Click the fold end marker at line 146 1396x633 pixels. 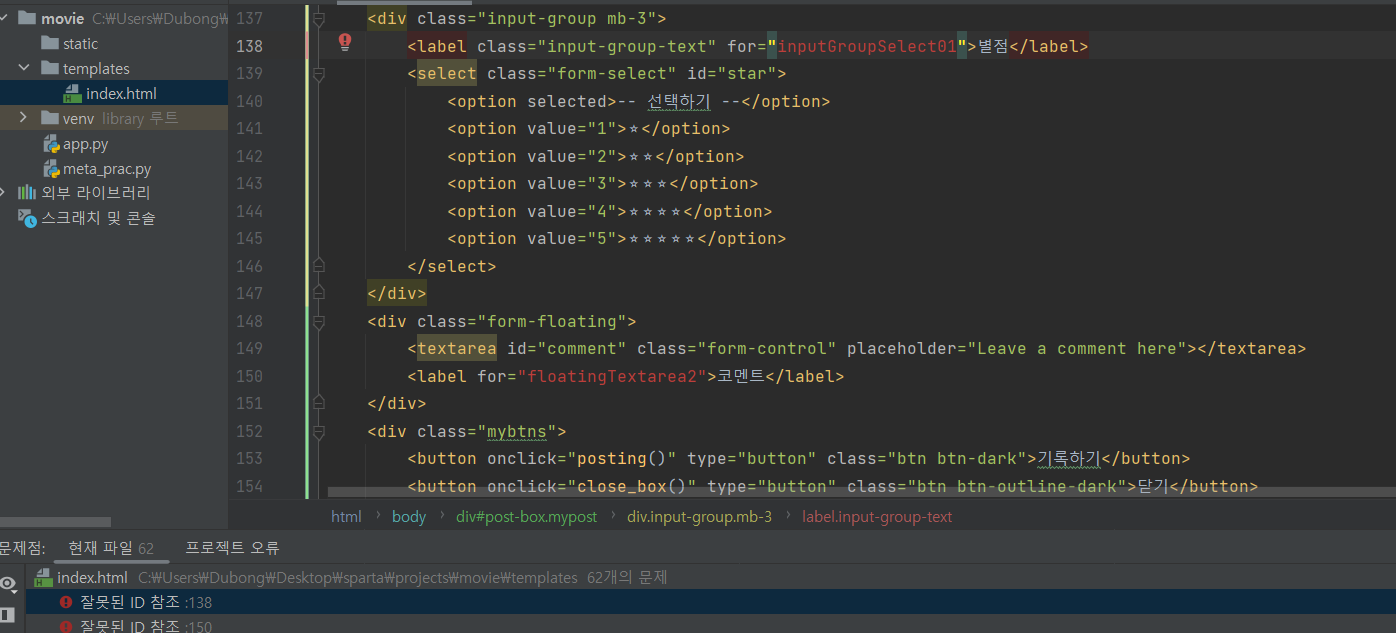coord(319,266)
